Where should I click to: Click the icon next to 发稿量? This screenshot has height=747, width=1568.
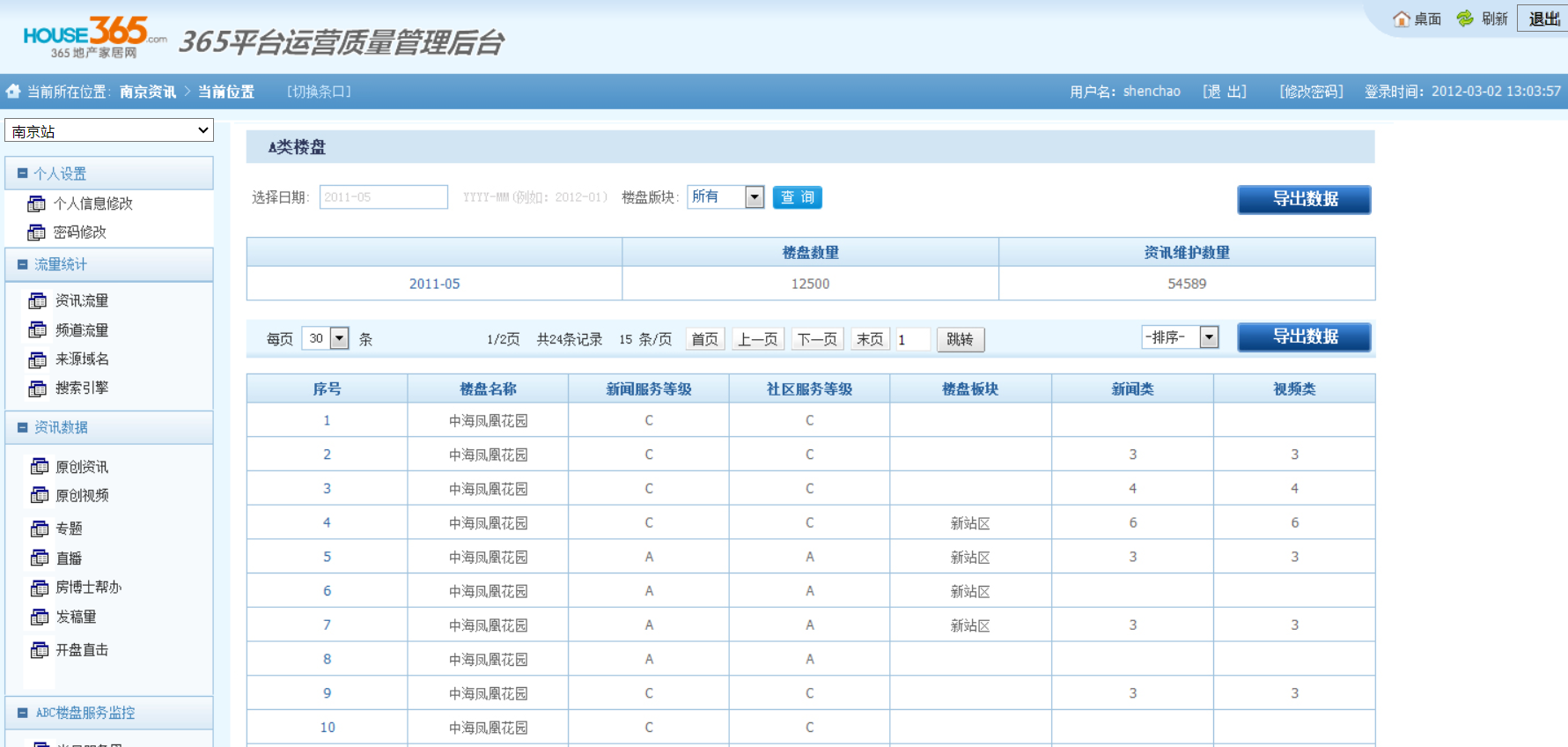[40, 618]
